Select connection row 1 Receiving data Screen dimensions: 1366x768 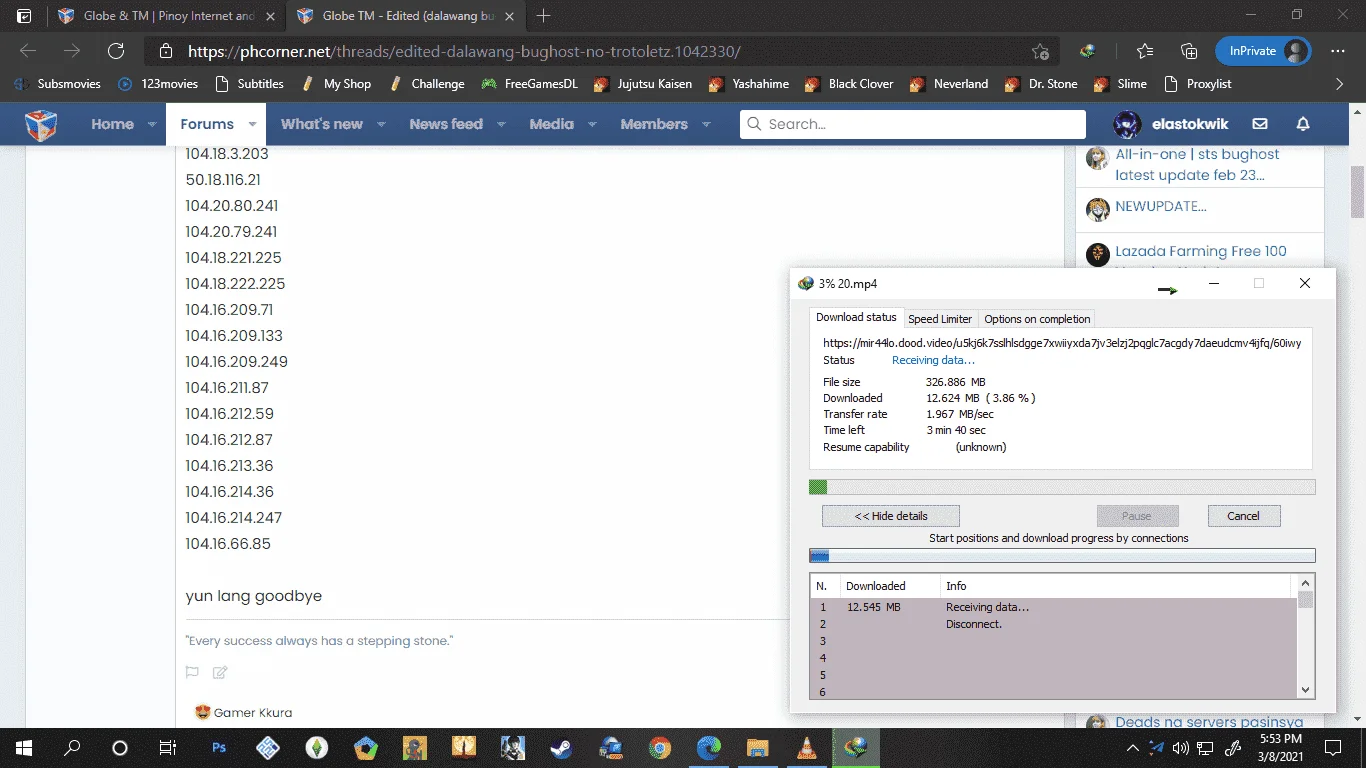click(x=1053, y=607)
